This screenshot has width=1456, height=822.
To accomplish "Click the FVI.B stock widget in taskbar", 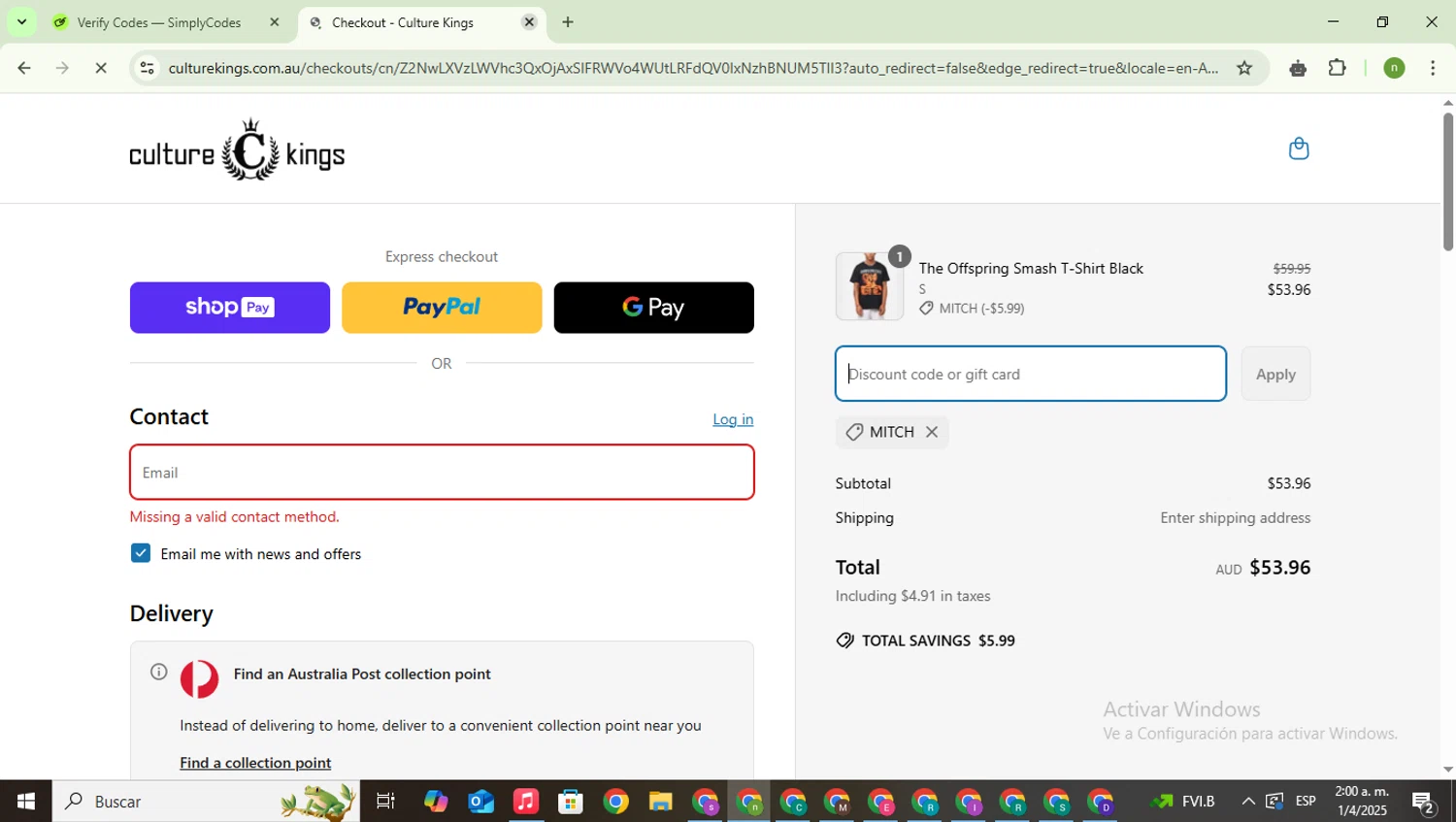I will pos(1183,802).
